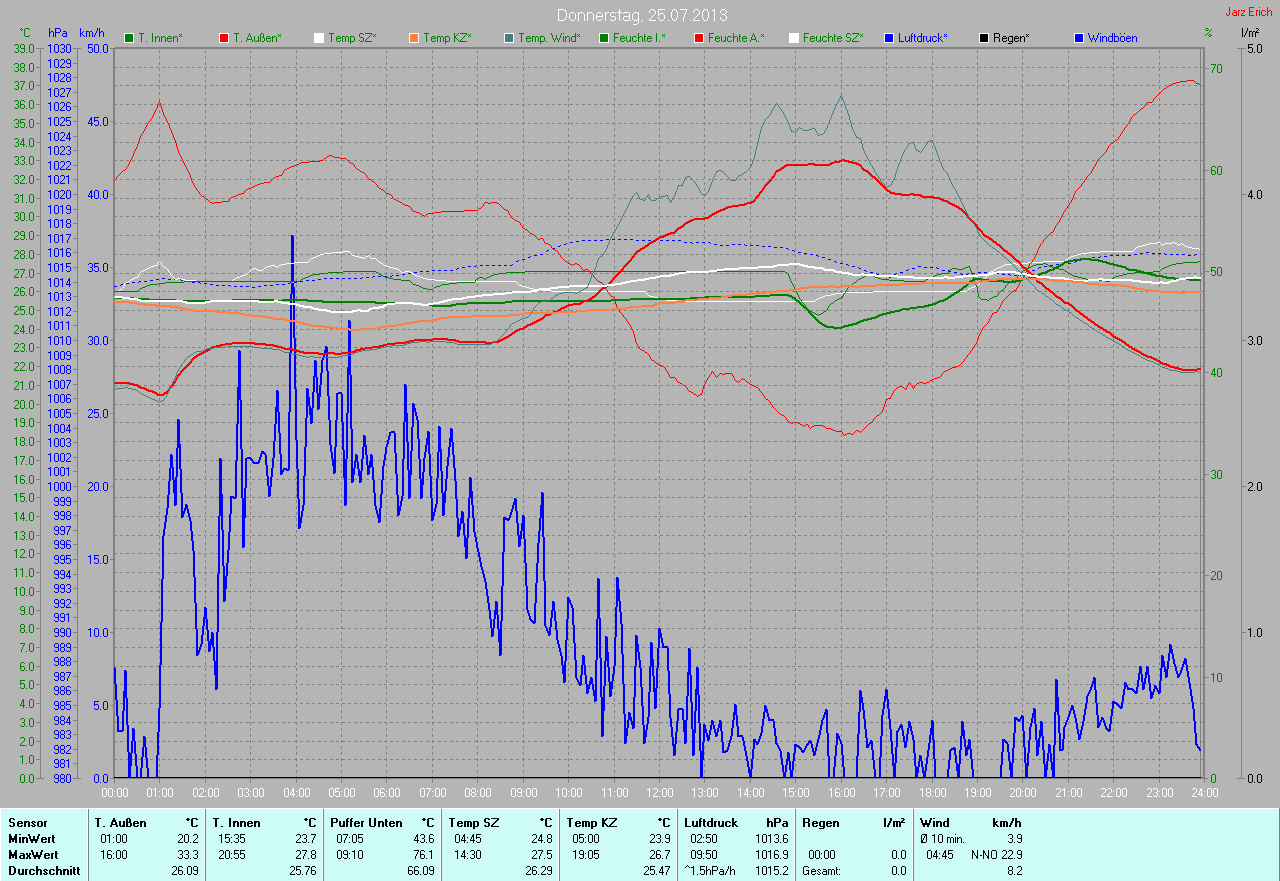1280x881 pixels.
Task: Click the 12:00 time axis label
Action: pos(659,793)
